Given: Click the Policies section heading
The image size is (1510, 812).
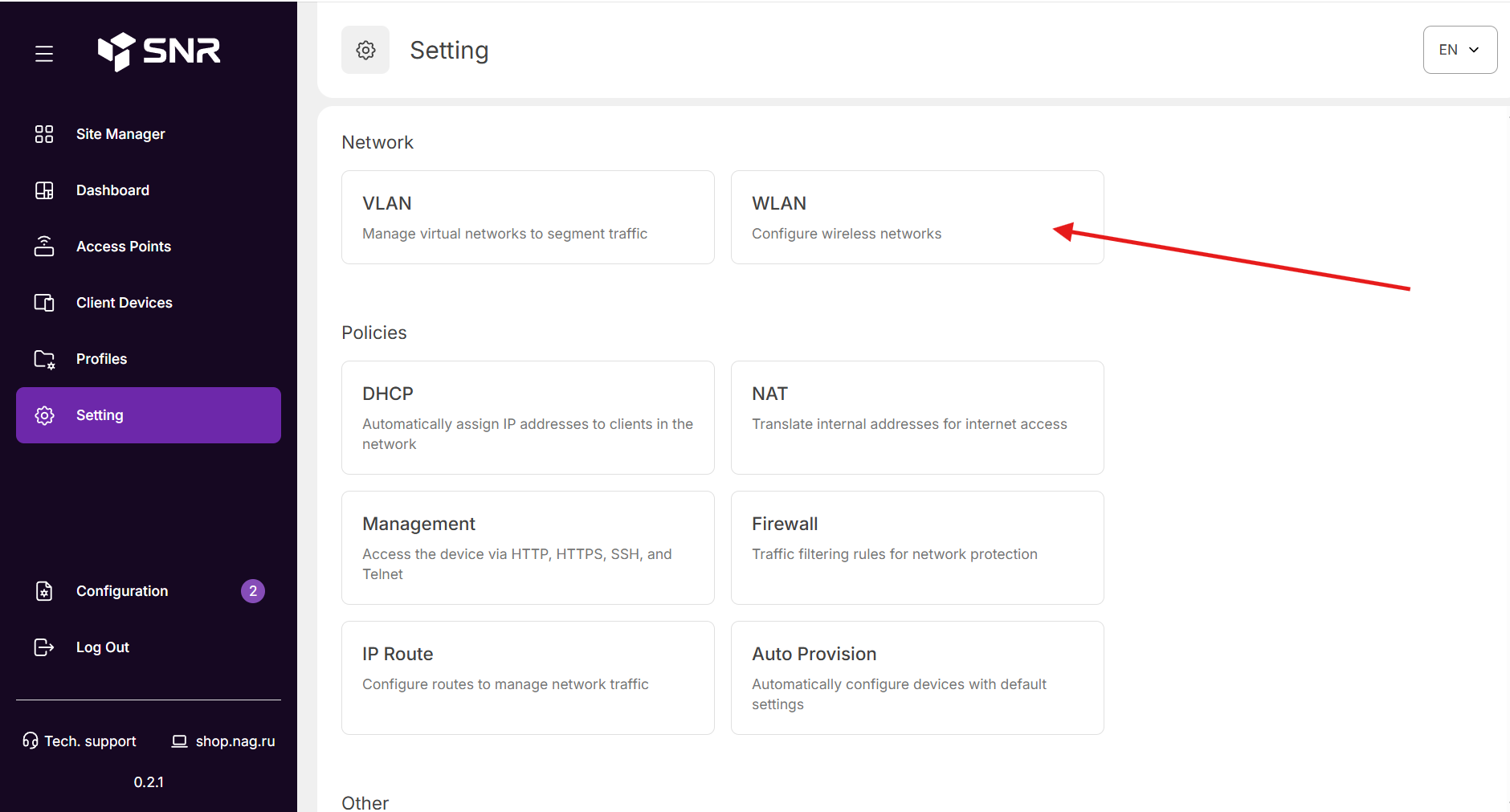Looking at the screenshot, I should pyautogui.click(x=374, y=333).
